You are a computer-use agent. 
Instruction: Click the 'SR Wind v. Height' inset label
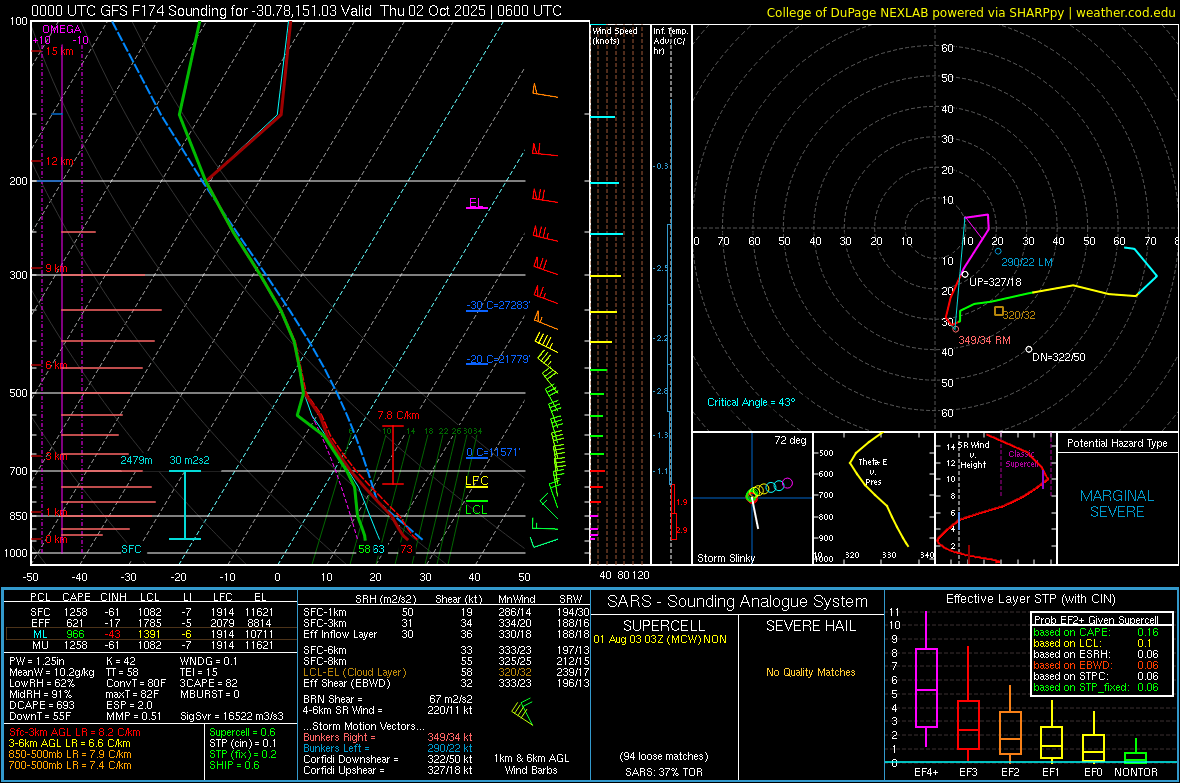(x=973, y=455)
